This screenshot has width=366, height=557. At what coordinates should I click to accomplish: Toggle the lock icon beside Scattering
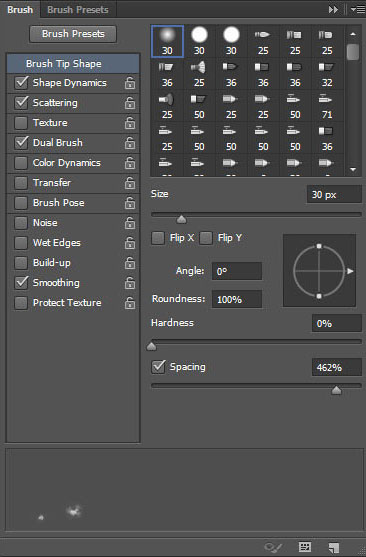point(130,103)
